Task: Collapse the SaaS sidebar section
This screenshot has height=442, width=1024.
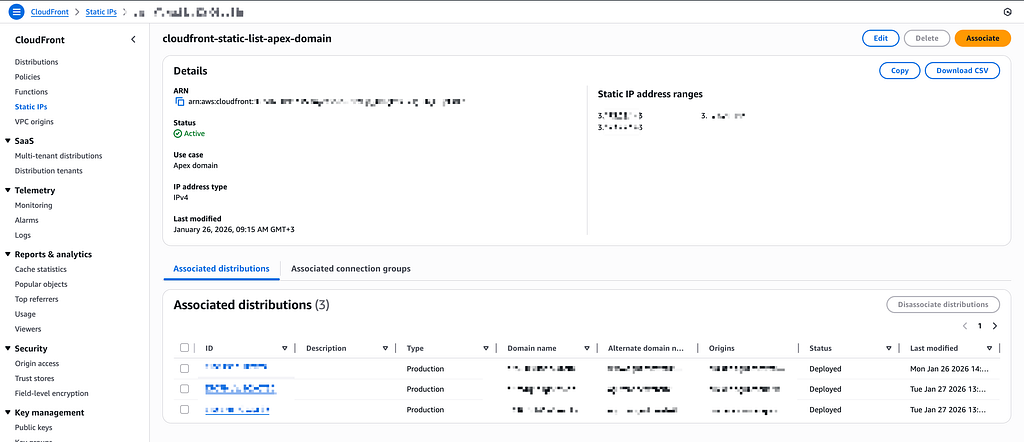Action: click(x=7, y=141)
